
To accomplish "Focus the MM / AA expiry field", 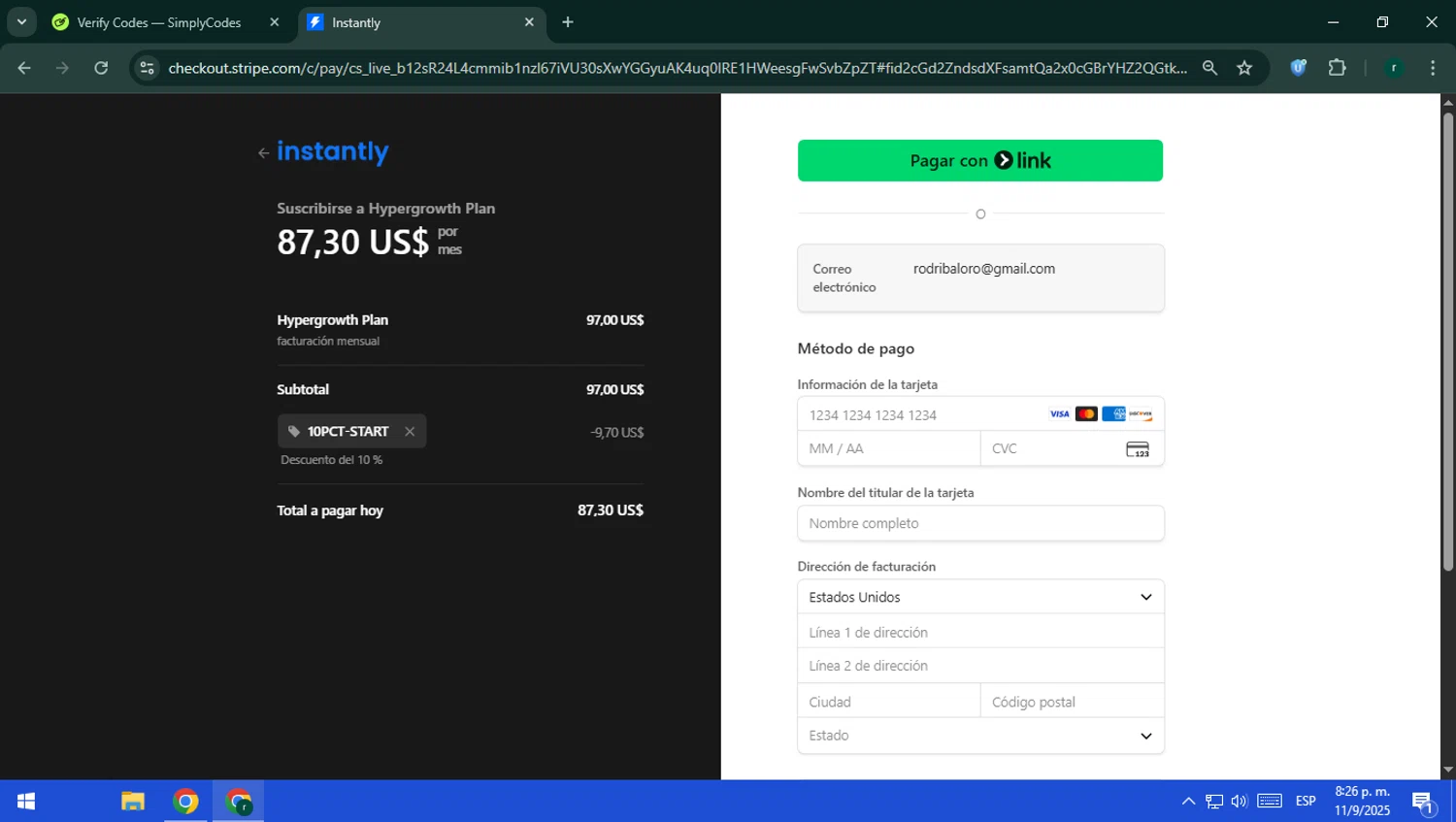I will (889, 448).
